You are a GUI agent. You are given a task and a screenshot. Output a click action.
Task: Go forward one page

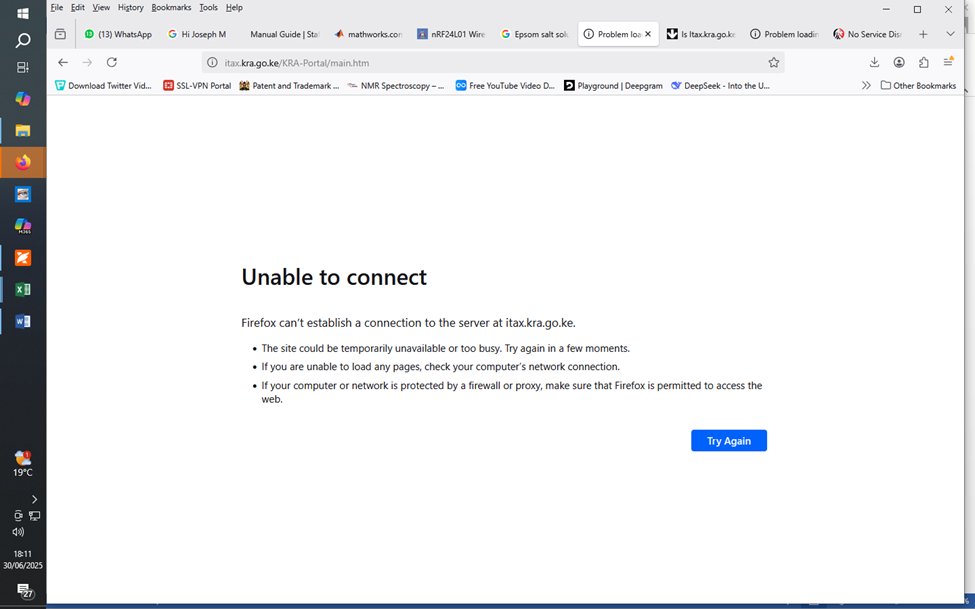[87, 62]
